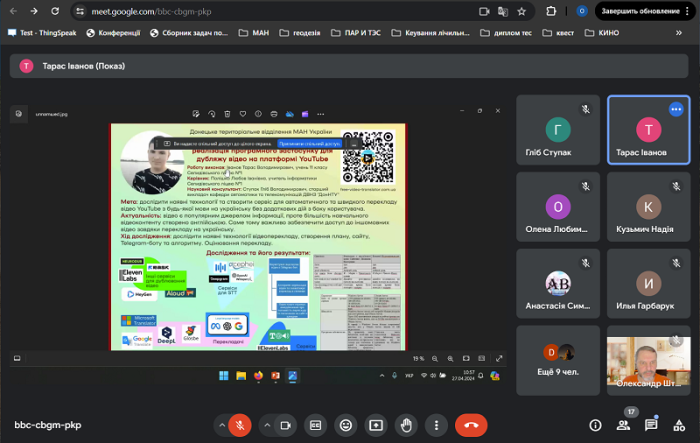This screenshot has width=700, height=443.
Task: Open the "Конференції" bookmark
Action: coord(113,32)
